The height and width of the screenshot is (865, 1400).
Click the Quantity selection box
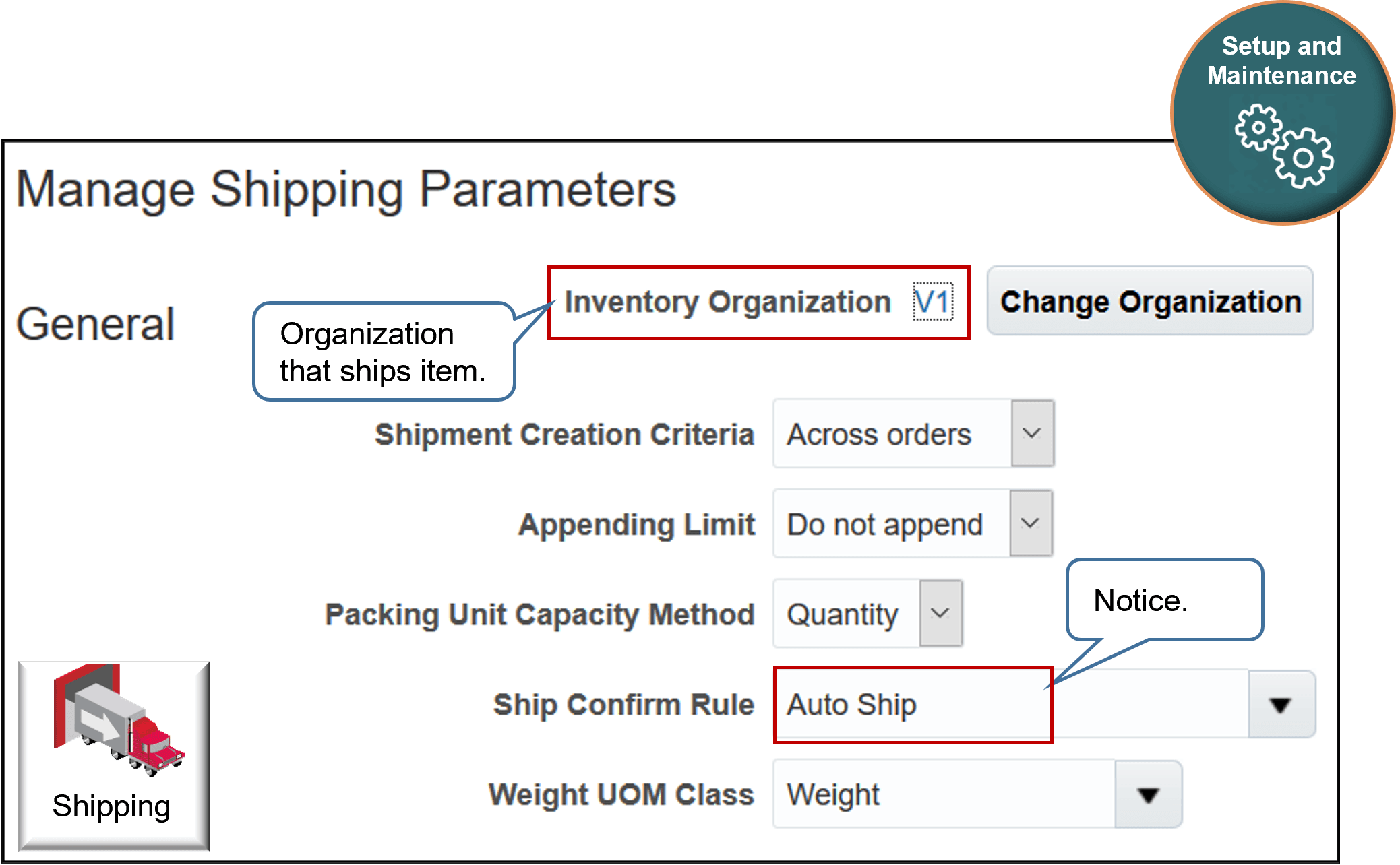[x=843, y=613]
